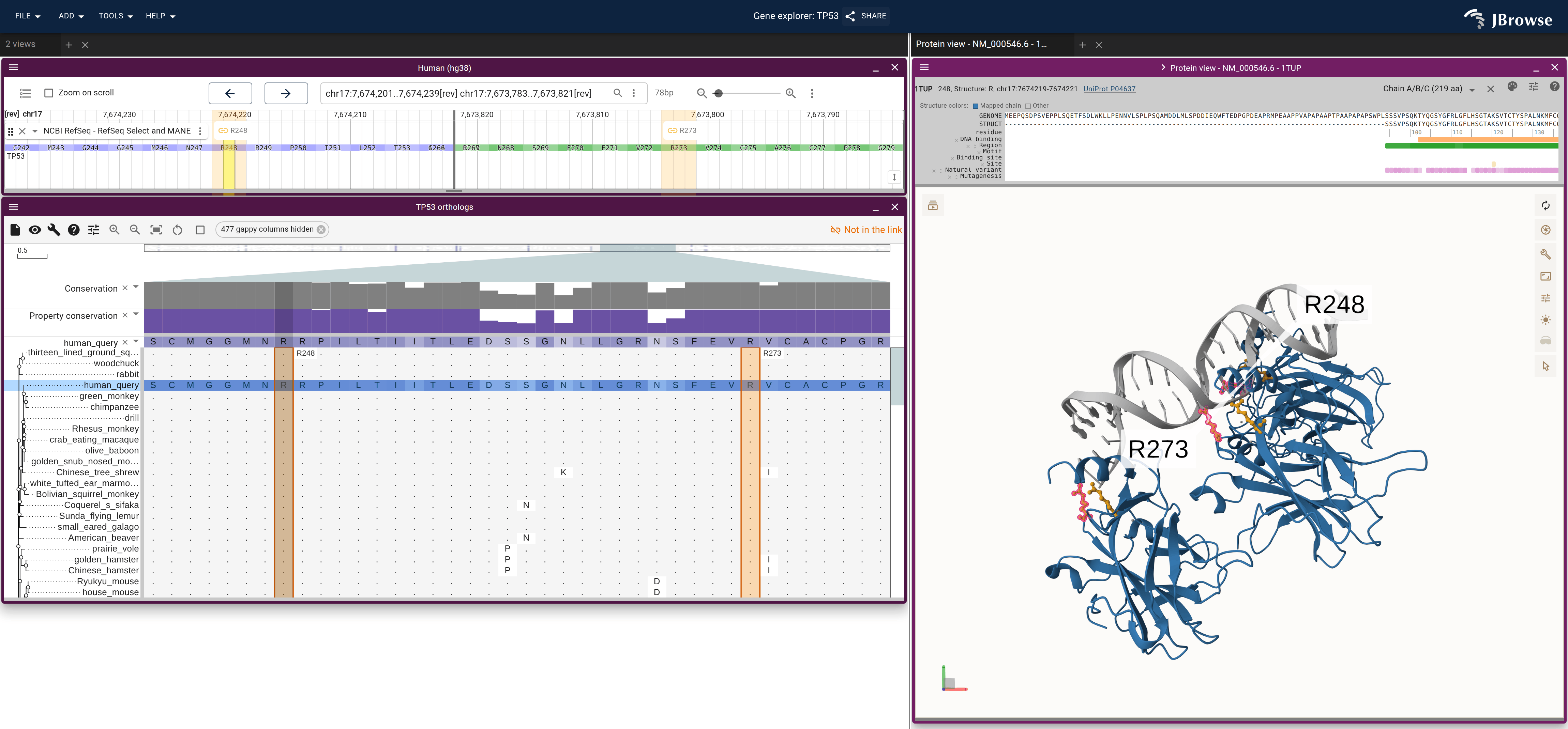Open the FILE menu
This screenshot has width=1568, height=729.
click(27, 16)
